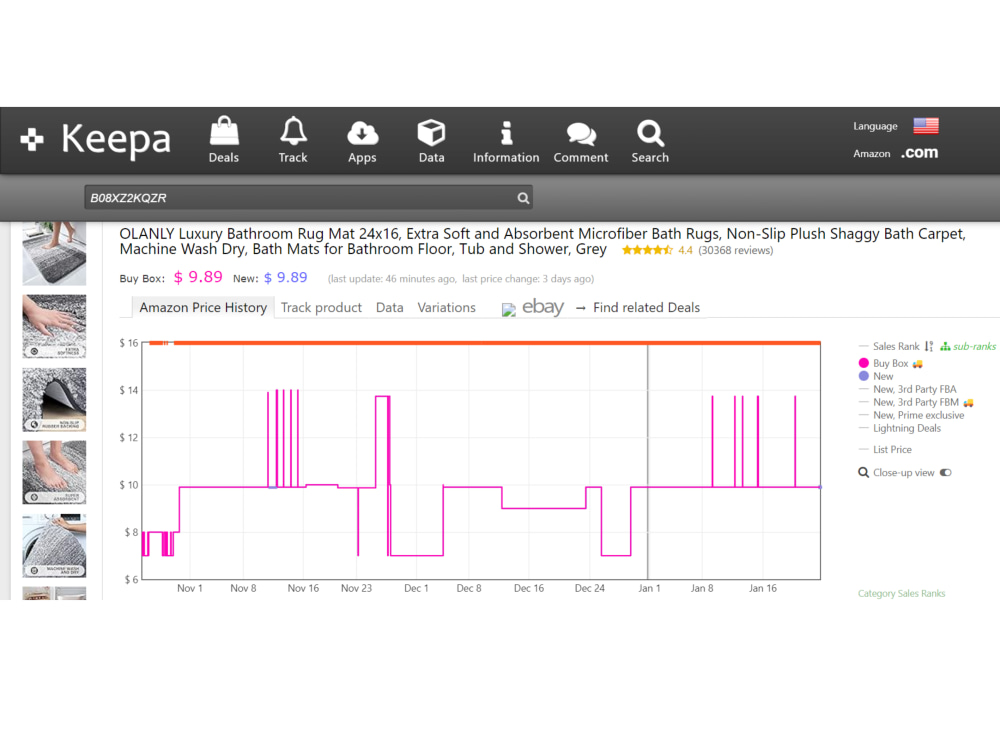This screenshot has width=1000, height=750.
Task: Toggle the Sales Rank legend entry
Action: tap(895, 346)
